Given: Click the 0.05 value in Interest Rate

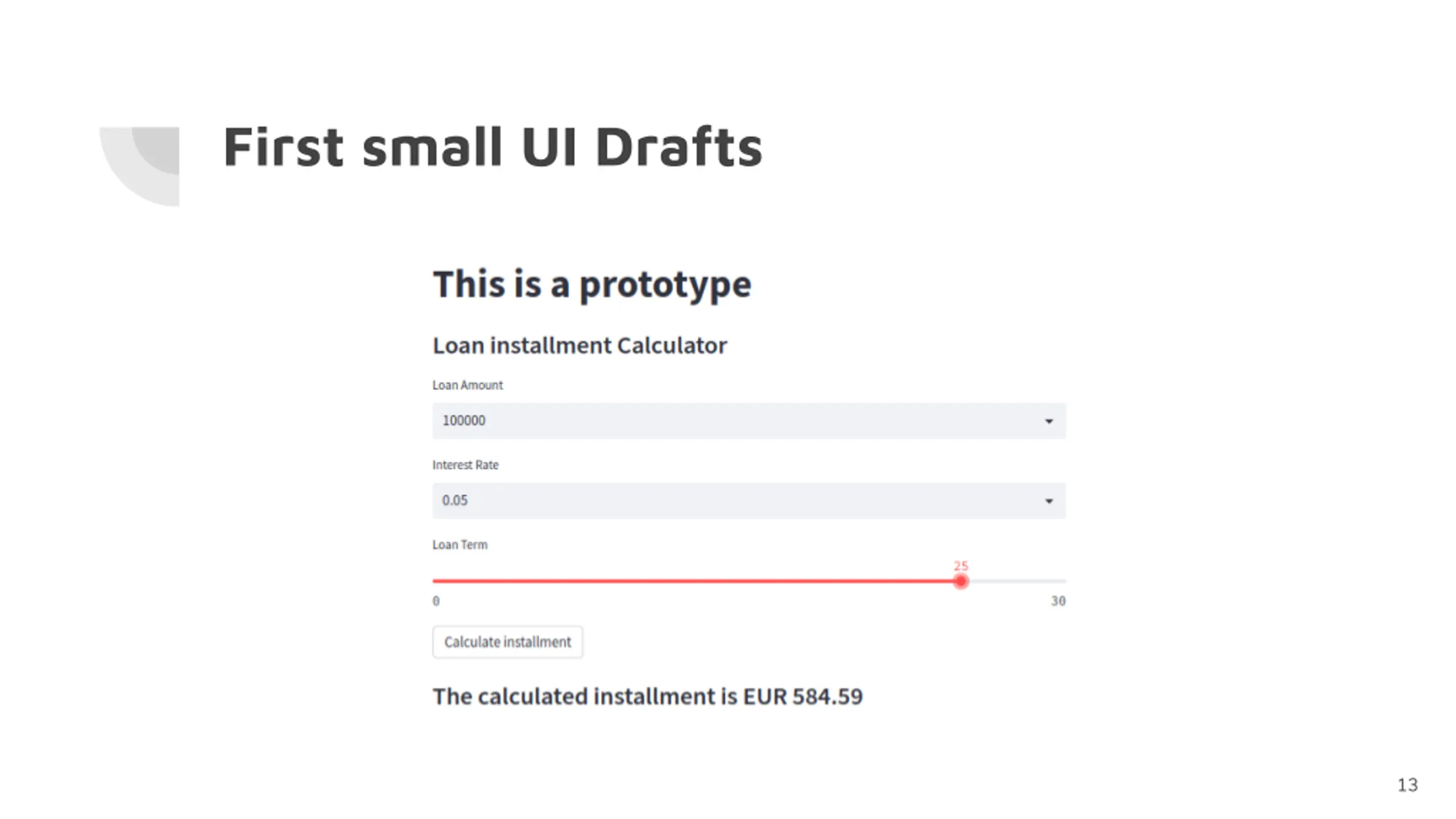Looking at the screenshot, I should 455,500.
